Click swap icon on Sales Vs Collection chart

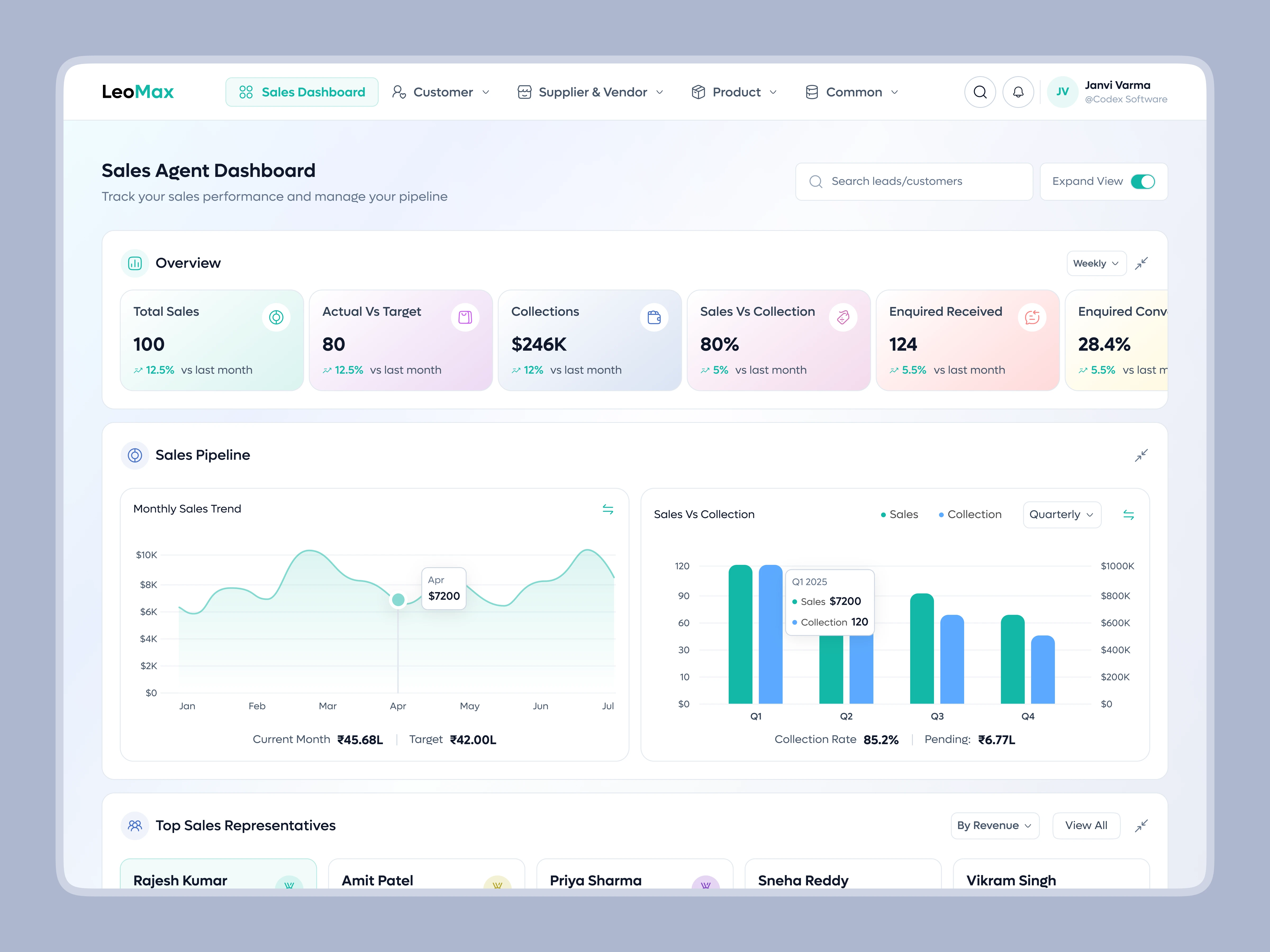pos(1128,515)
